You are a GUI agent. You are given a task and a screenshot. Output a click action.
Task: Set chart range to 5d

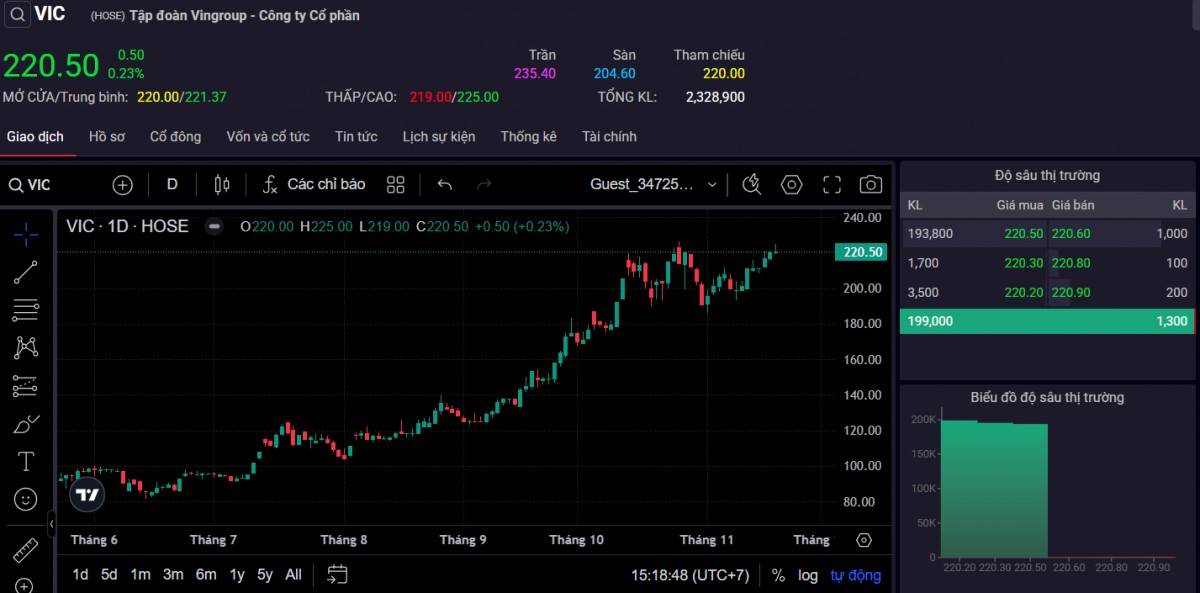point(109,575)
